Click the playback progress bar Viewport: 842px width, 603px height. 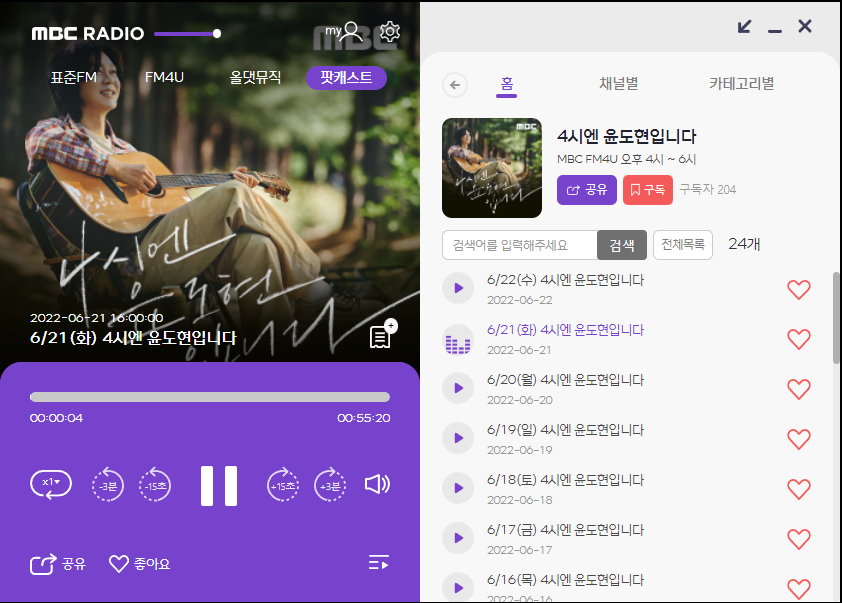[210, 397]
